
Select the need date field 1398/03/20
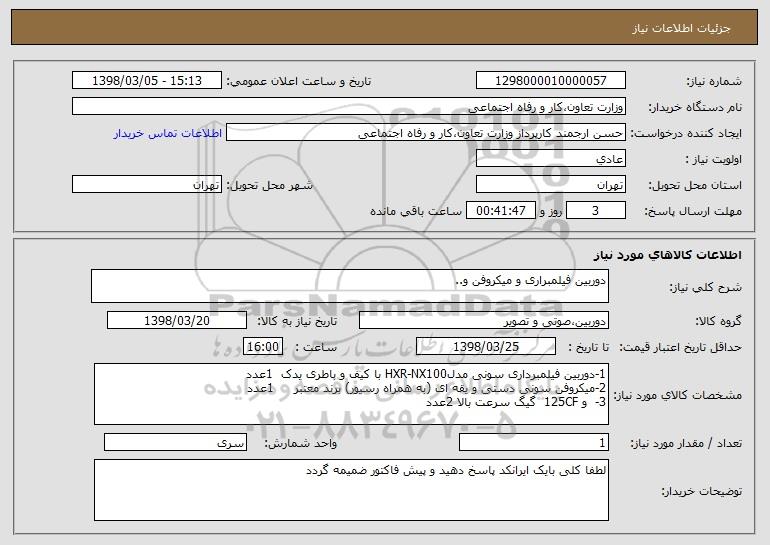pos(177,321)
